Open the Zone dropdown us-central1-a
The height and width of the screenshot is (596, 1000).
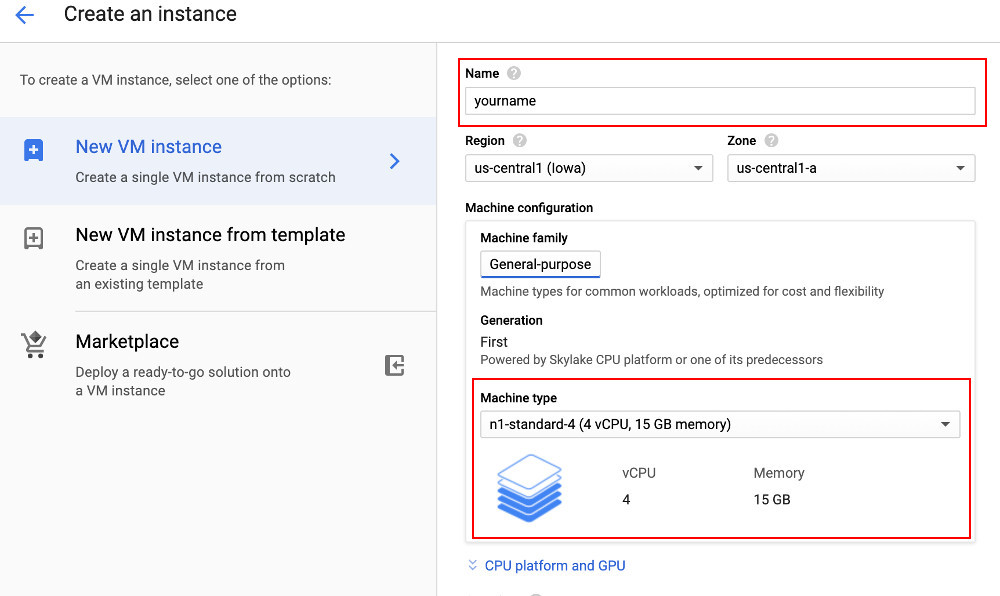[x=850, y=168]
